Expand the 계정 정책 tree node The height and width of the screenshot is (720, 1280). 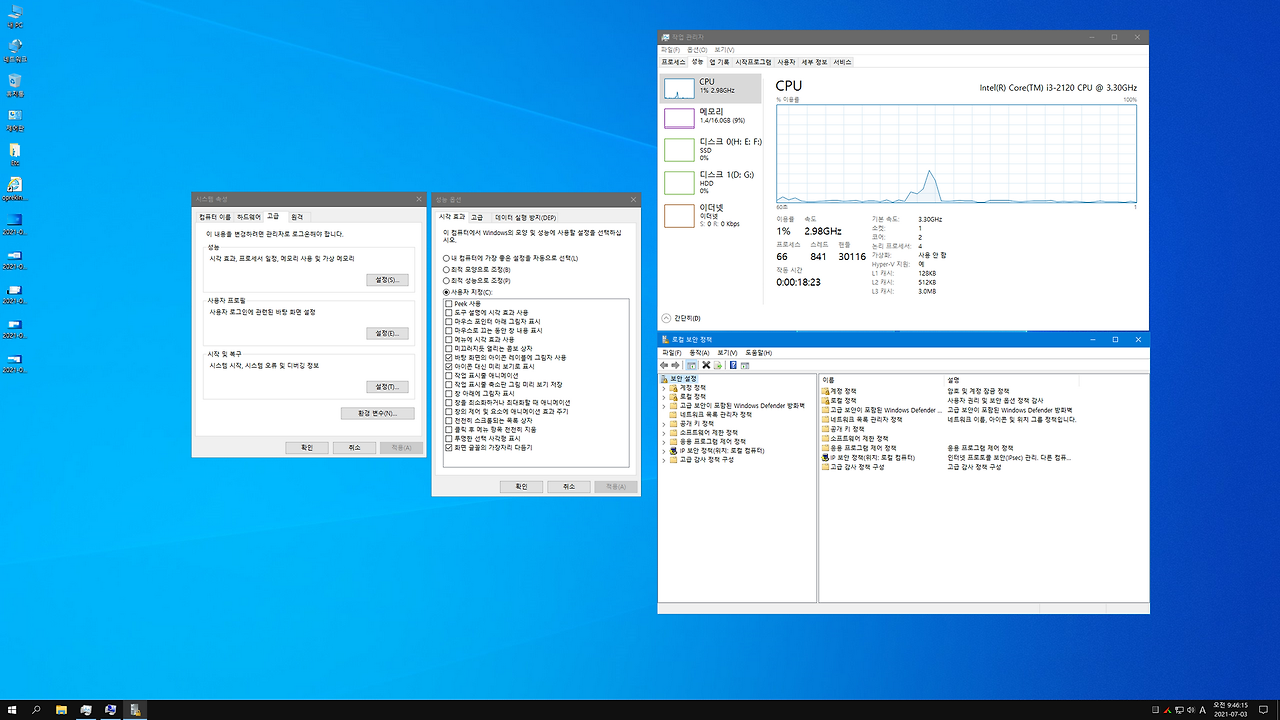tap(665, 387)
